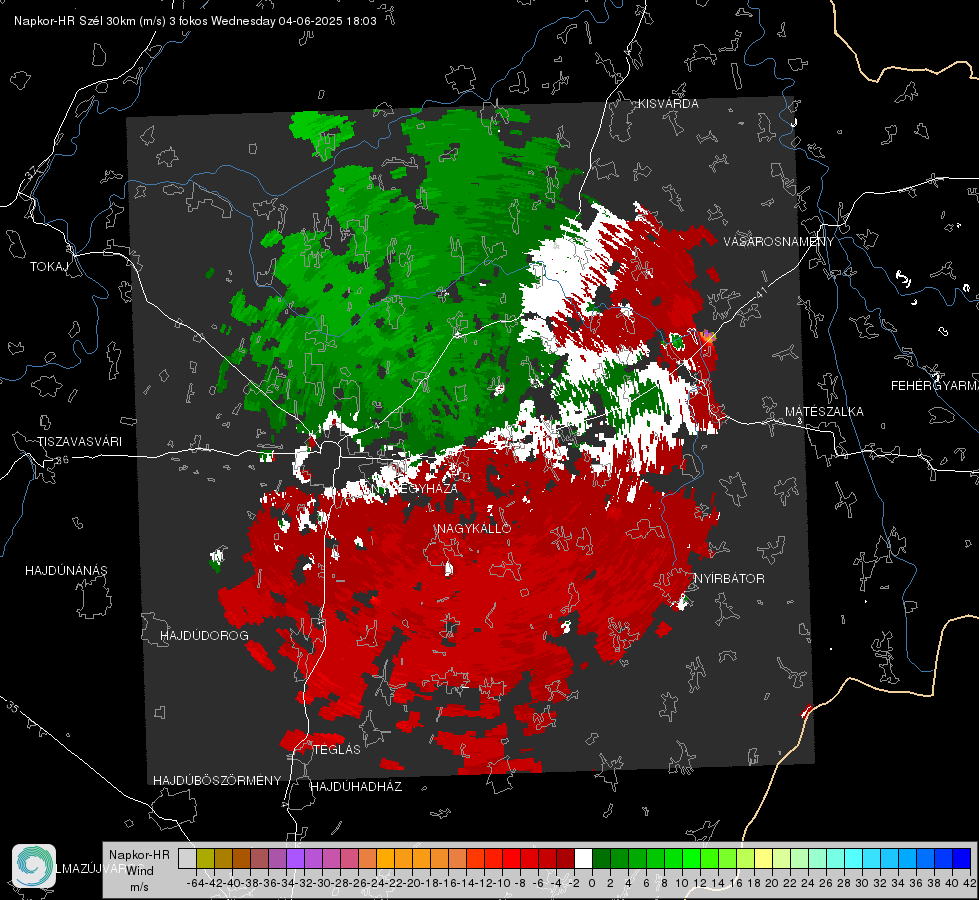Click the -64 value on the scale
The image size is (979, 900).
coord(196,884)
